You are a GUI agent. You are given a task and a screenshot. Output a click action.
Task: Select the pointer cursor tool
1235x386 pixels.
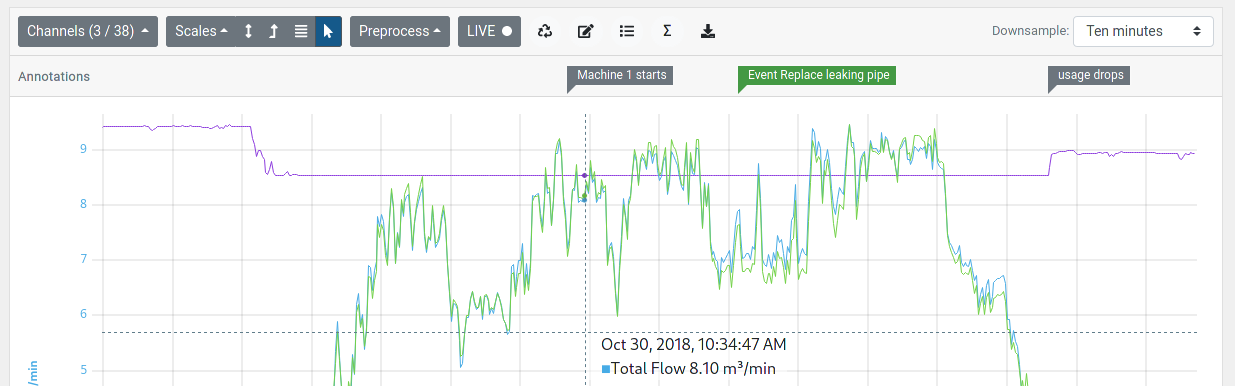click(329, 31)
